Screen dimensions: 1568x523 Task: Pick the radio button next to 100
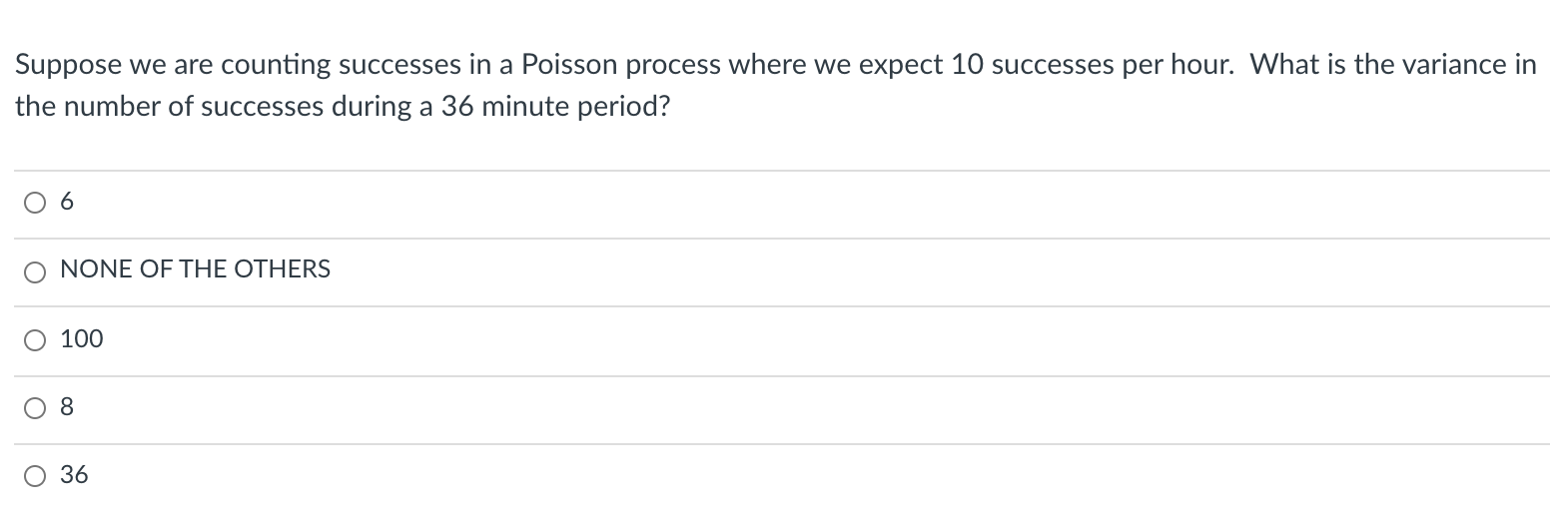pyautogui.click(x=35, y=340)
